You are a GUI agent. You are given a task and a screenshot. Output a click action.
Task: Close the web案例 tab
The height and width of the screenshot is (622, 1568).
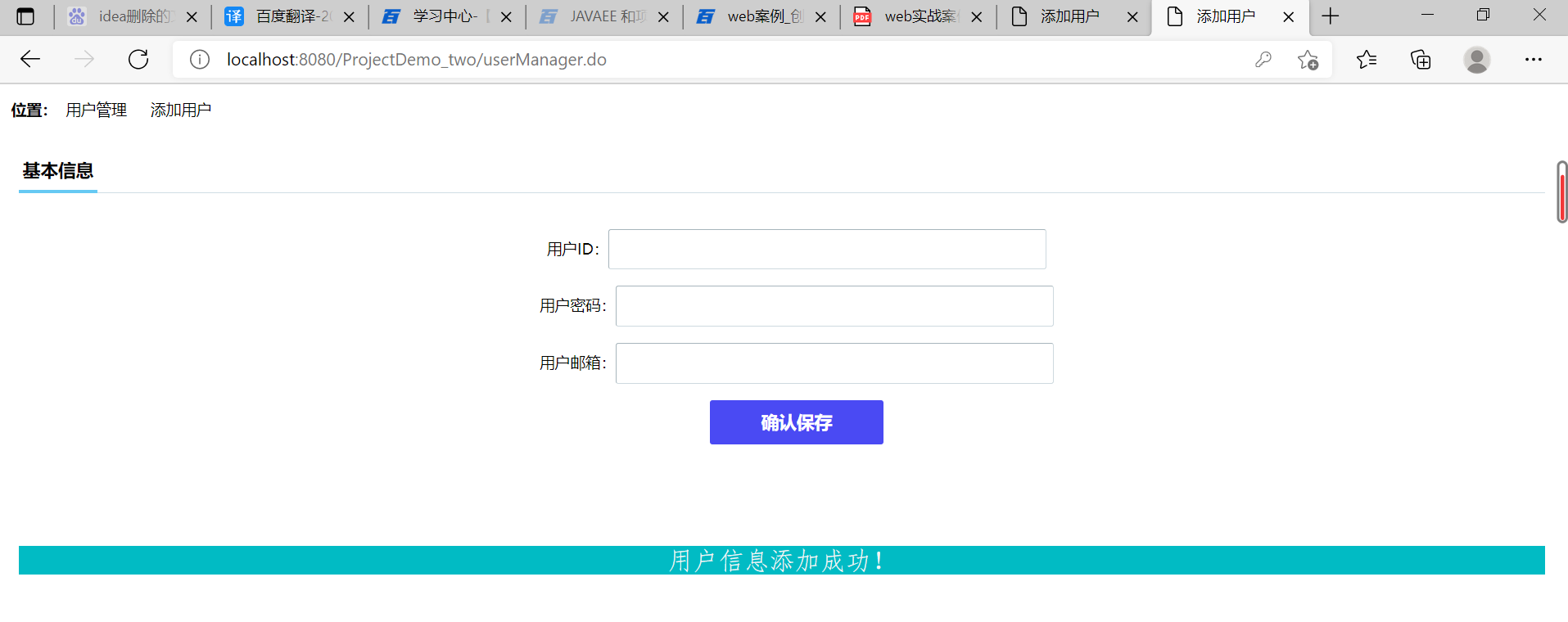pyautogui.click(x=820, y=16)
